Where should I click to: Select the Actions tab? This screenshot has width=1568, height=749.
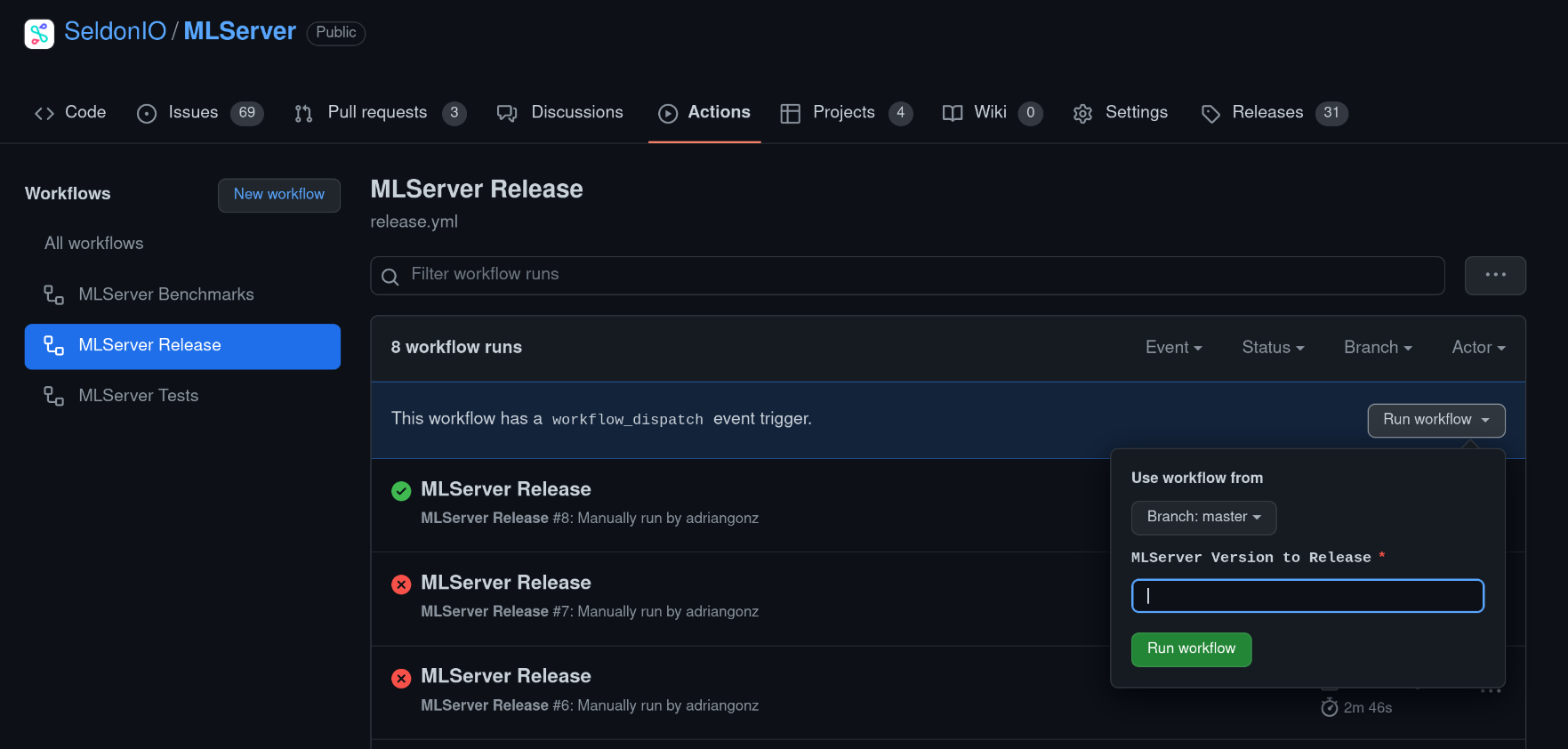point(704,113)
